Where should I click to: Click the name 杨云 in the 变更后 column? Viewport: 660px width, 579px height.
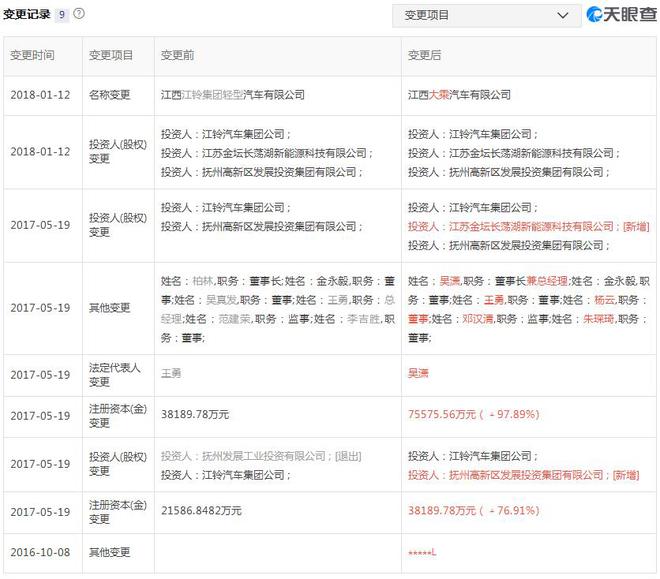pos(604,300)
